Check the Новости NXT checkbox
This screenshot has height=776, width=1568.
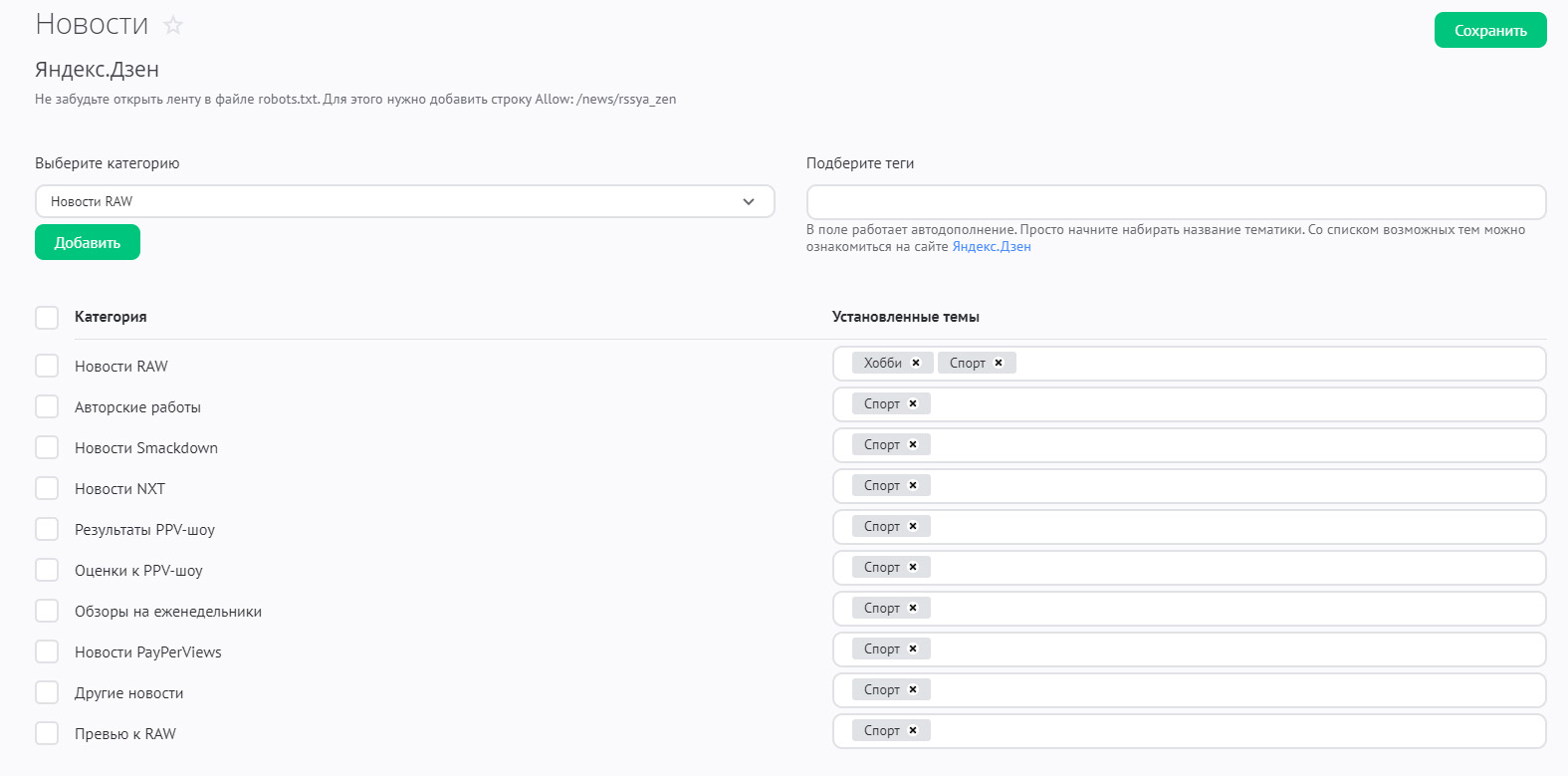coord(47,488)
